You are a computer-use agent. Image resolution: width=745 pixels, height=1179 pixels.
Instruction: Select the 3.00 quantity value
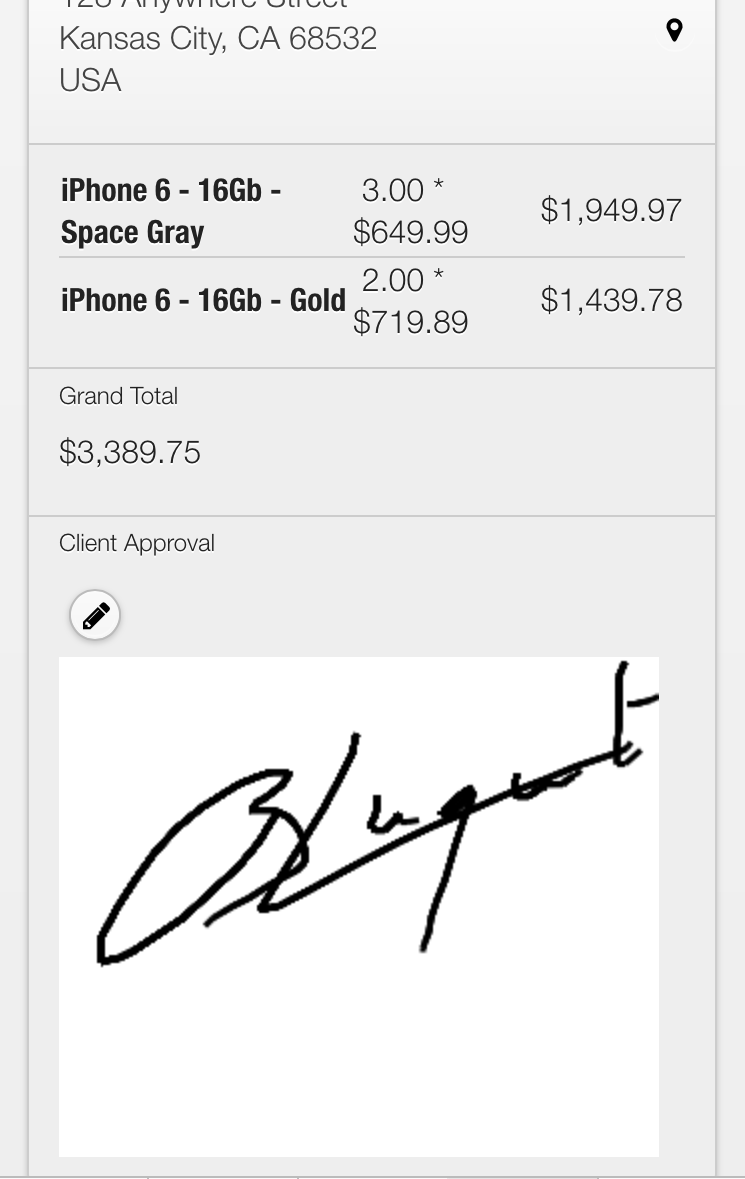click(x=392, y=190)
